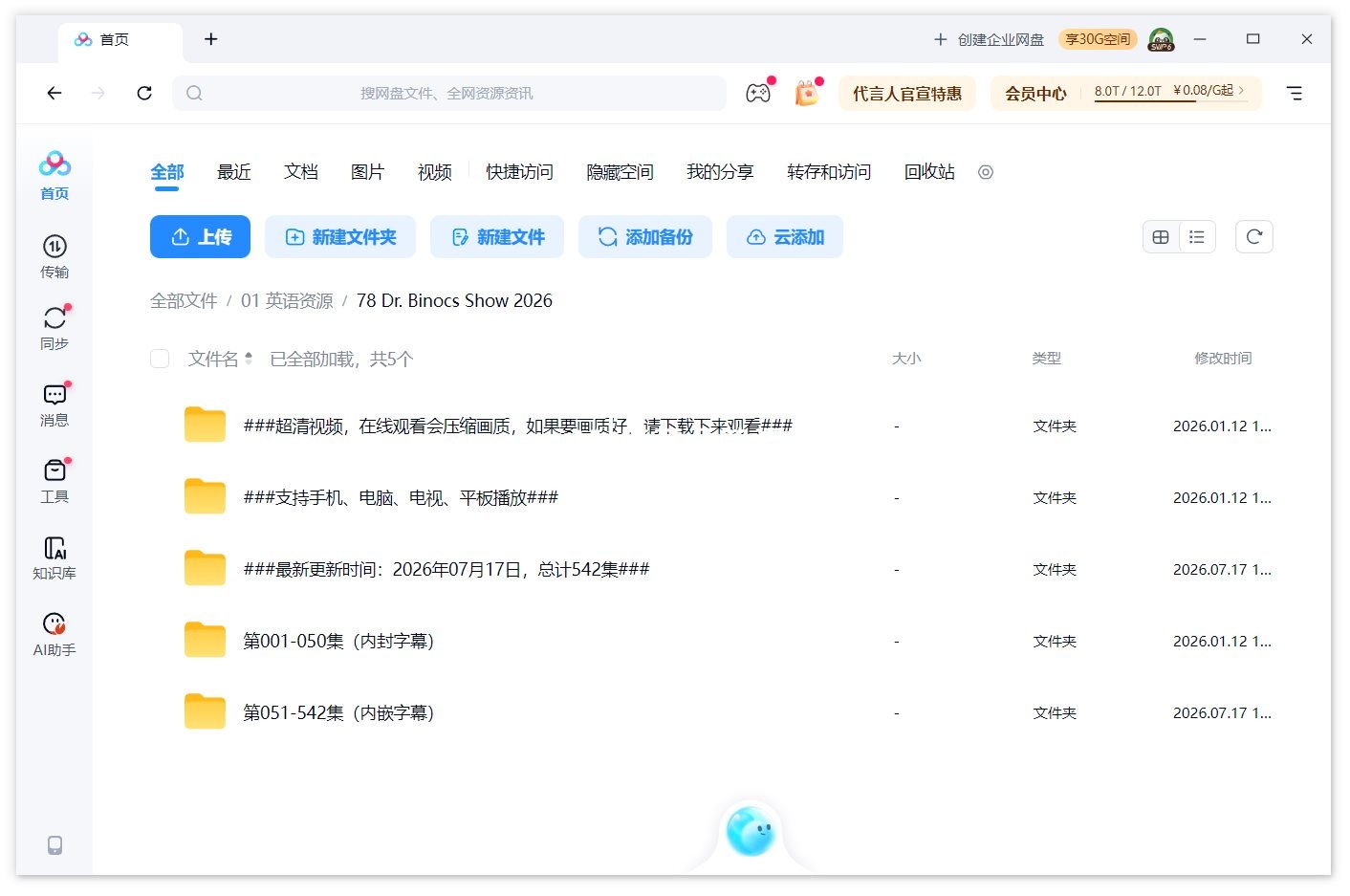This screenshot has width=1350, height=896.
Task: Select the 我的分享 tab
Action: 720,172
